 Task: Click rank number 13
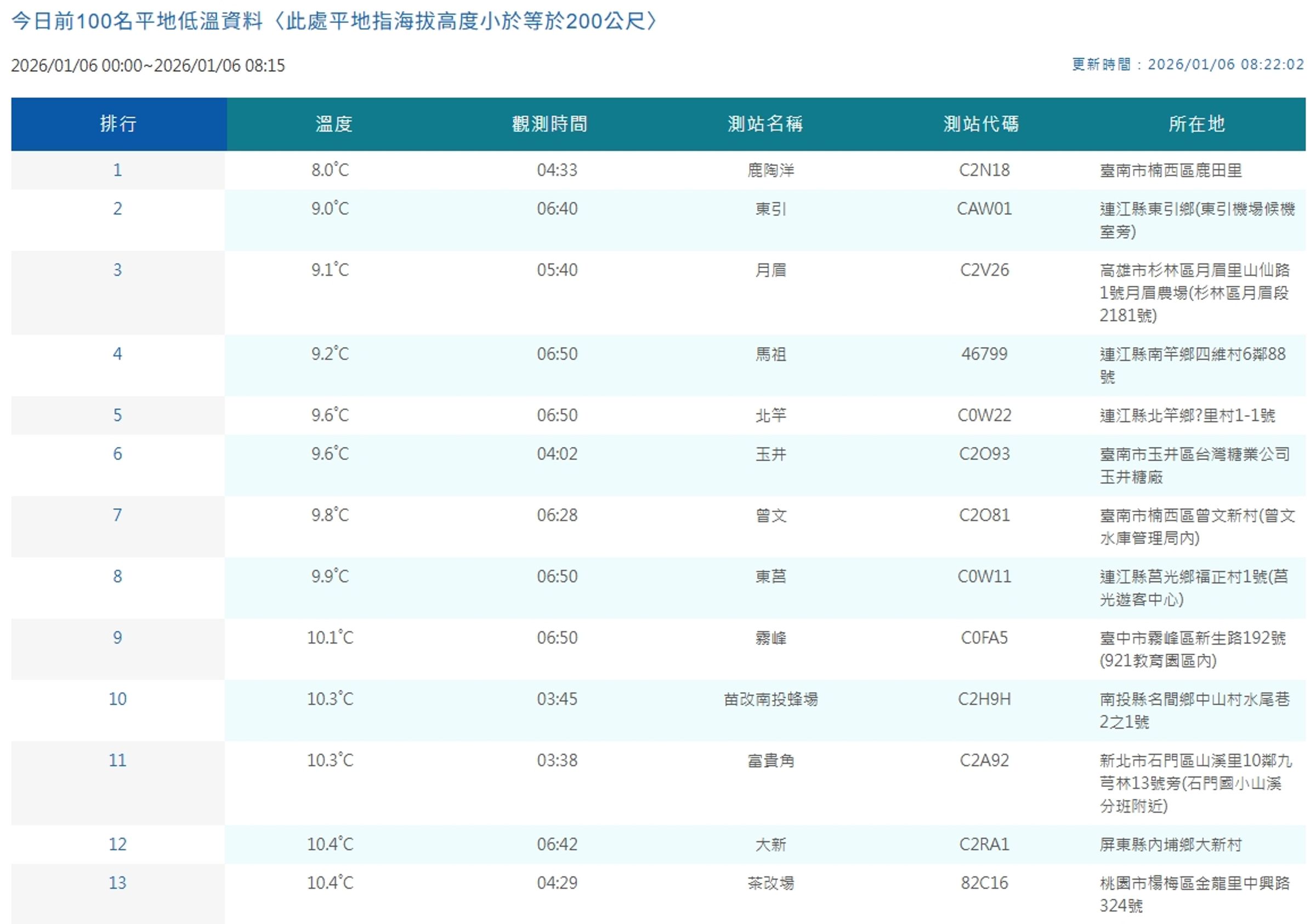[x=117, y=883]
